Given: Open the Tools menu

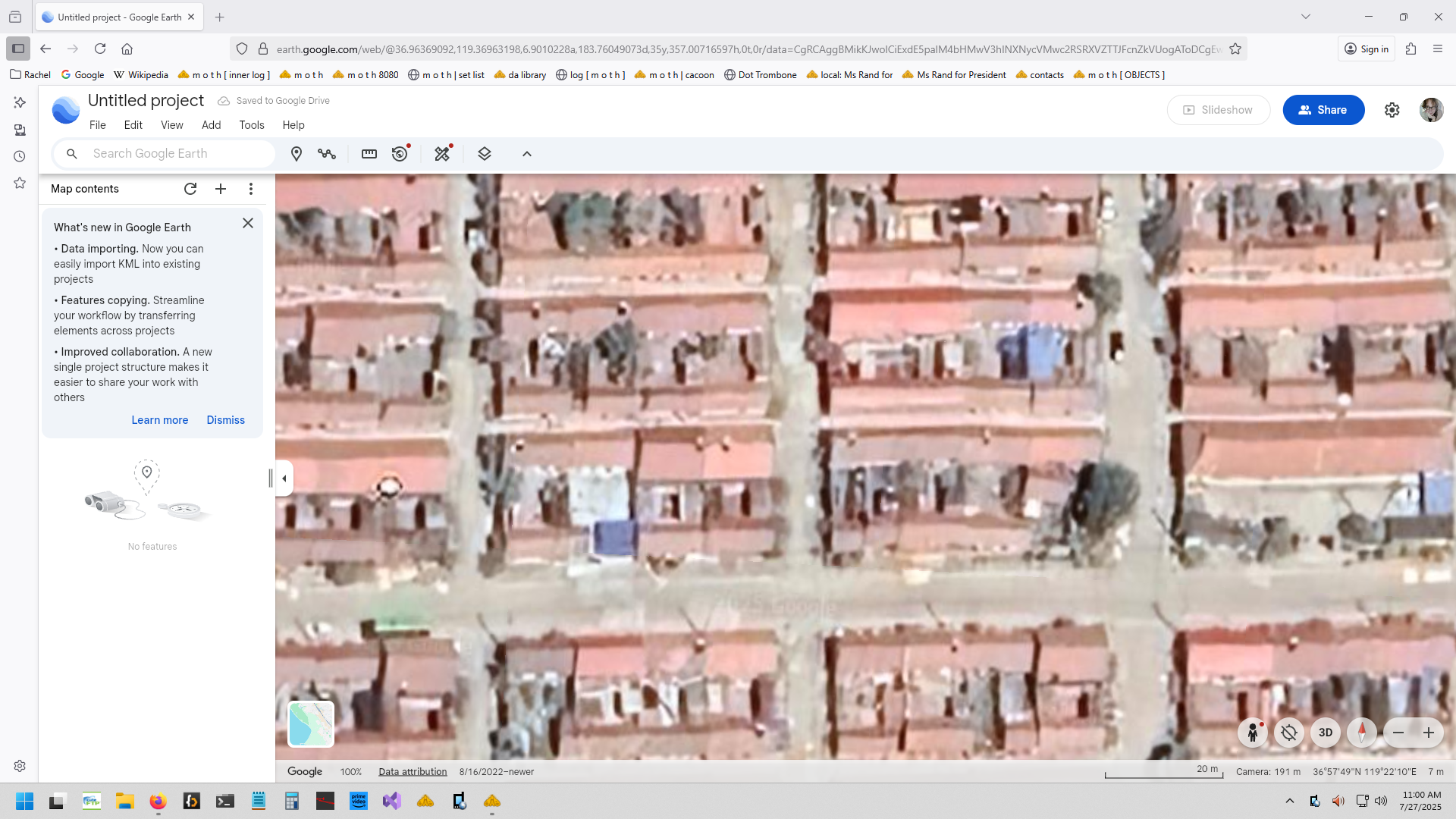Looking at the screenshot, I should [x=252, y=125].
